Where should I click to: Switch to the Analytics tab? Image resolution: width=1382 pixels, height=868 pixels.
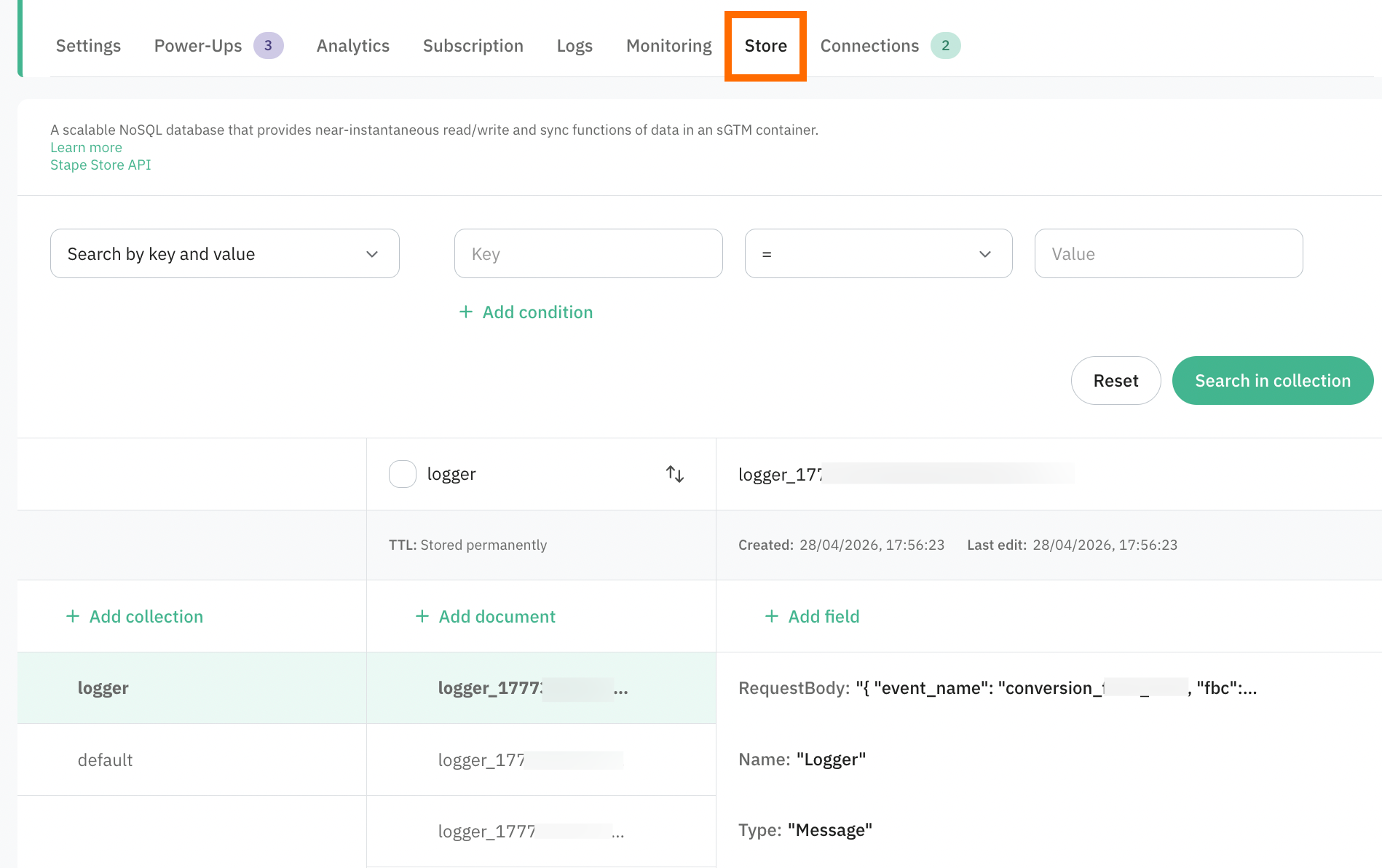(x=353, y=46)
